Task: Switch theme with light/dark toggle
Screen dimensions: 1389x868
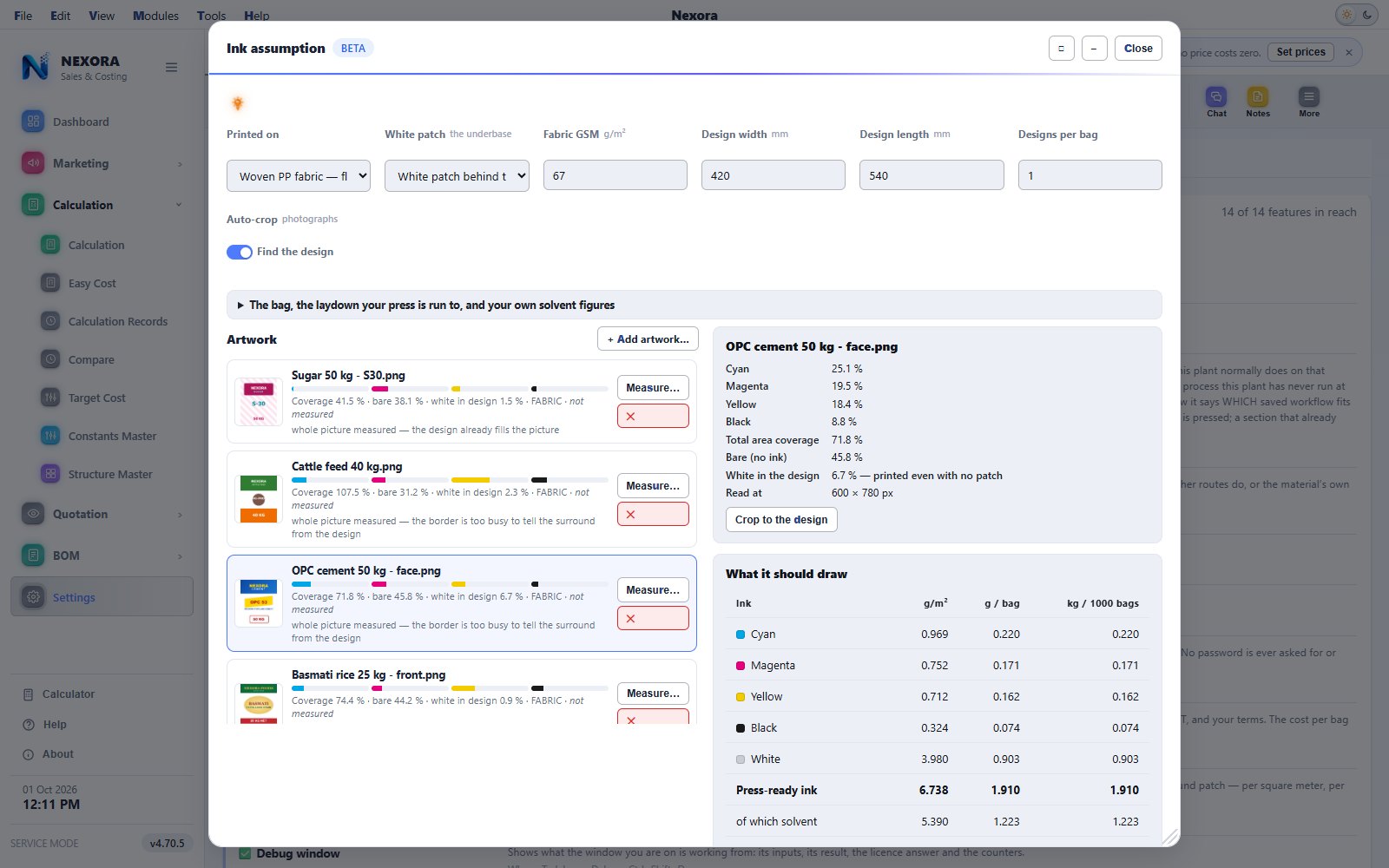Action: tap(1357, 15)
